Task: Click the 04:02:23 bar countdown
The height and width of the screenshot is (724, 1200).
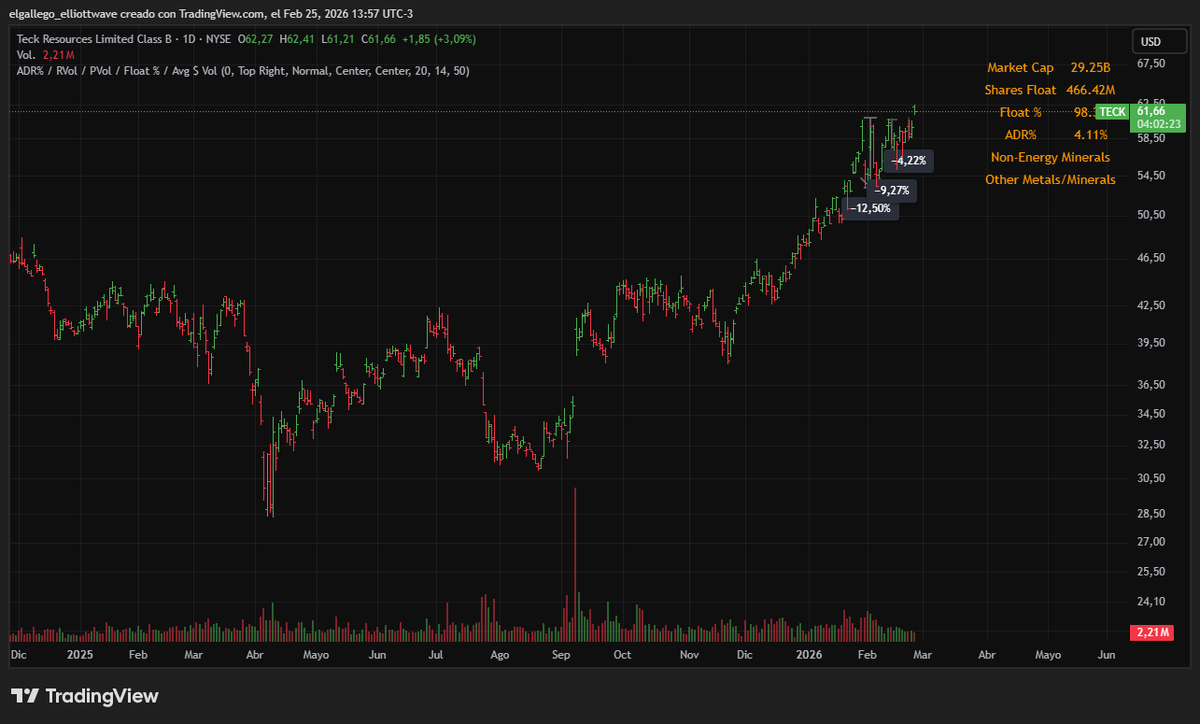Action: click(1157, 124)
